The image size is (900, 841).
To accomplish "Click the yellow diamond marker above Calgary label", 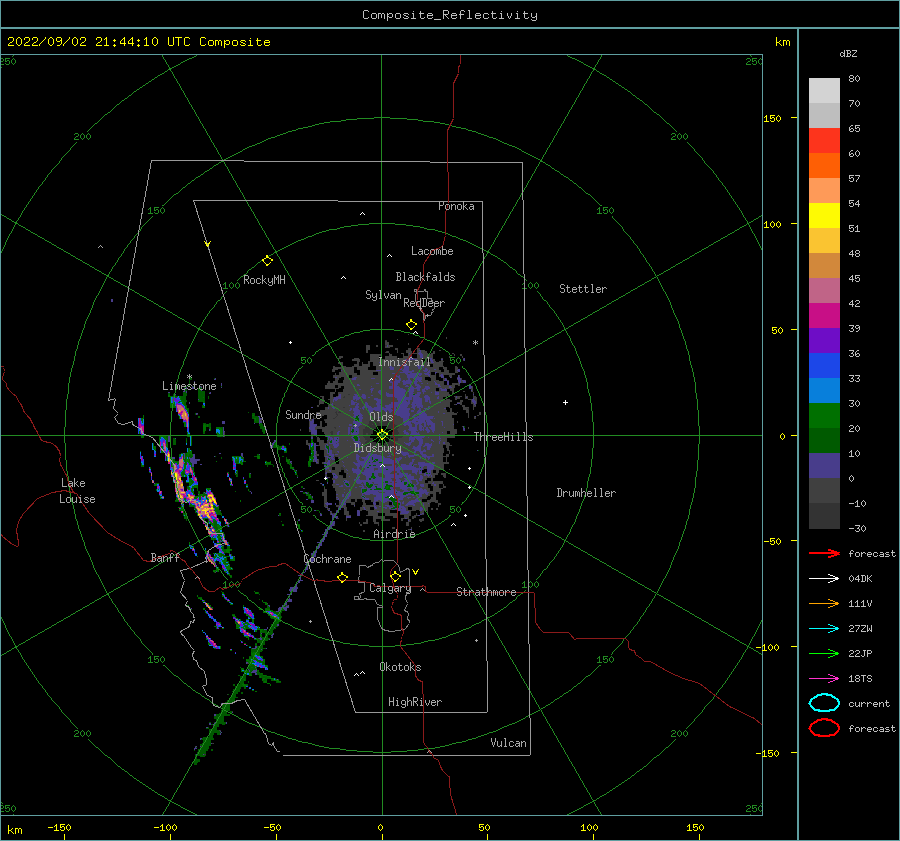I will point(395,576).
